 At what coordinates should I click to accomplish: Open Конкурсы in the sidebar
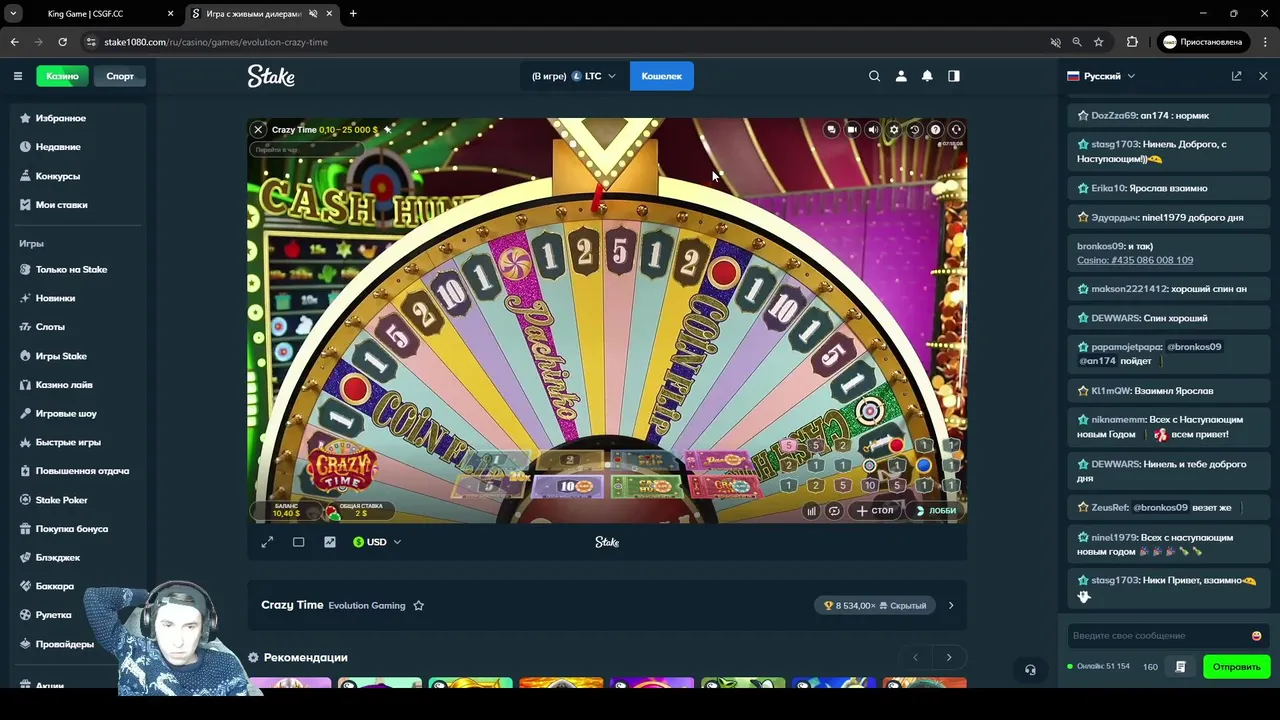tap(57, 176)
